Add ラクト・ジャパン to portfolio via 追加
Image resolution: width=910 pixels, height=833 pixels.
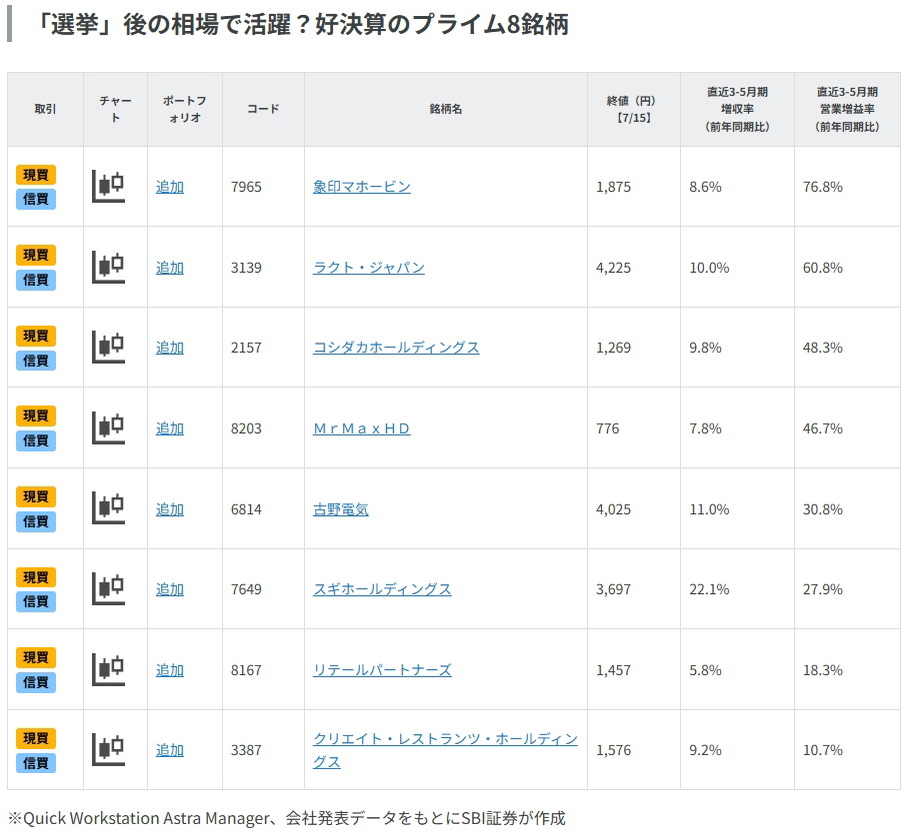pyautogui.click(x=170, y=268)
